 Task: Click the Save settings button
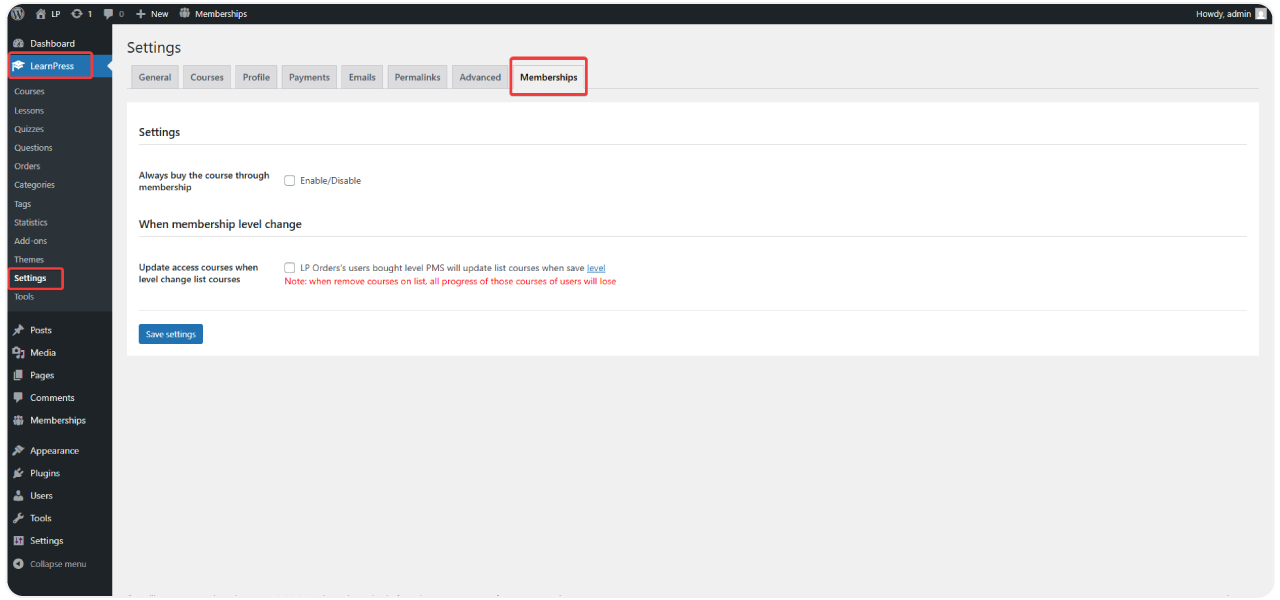tap(170, 334)
